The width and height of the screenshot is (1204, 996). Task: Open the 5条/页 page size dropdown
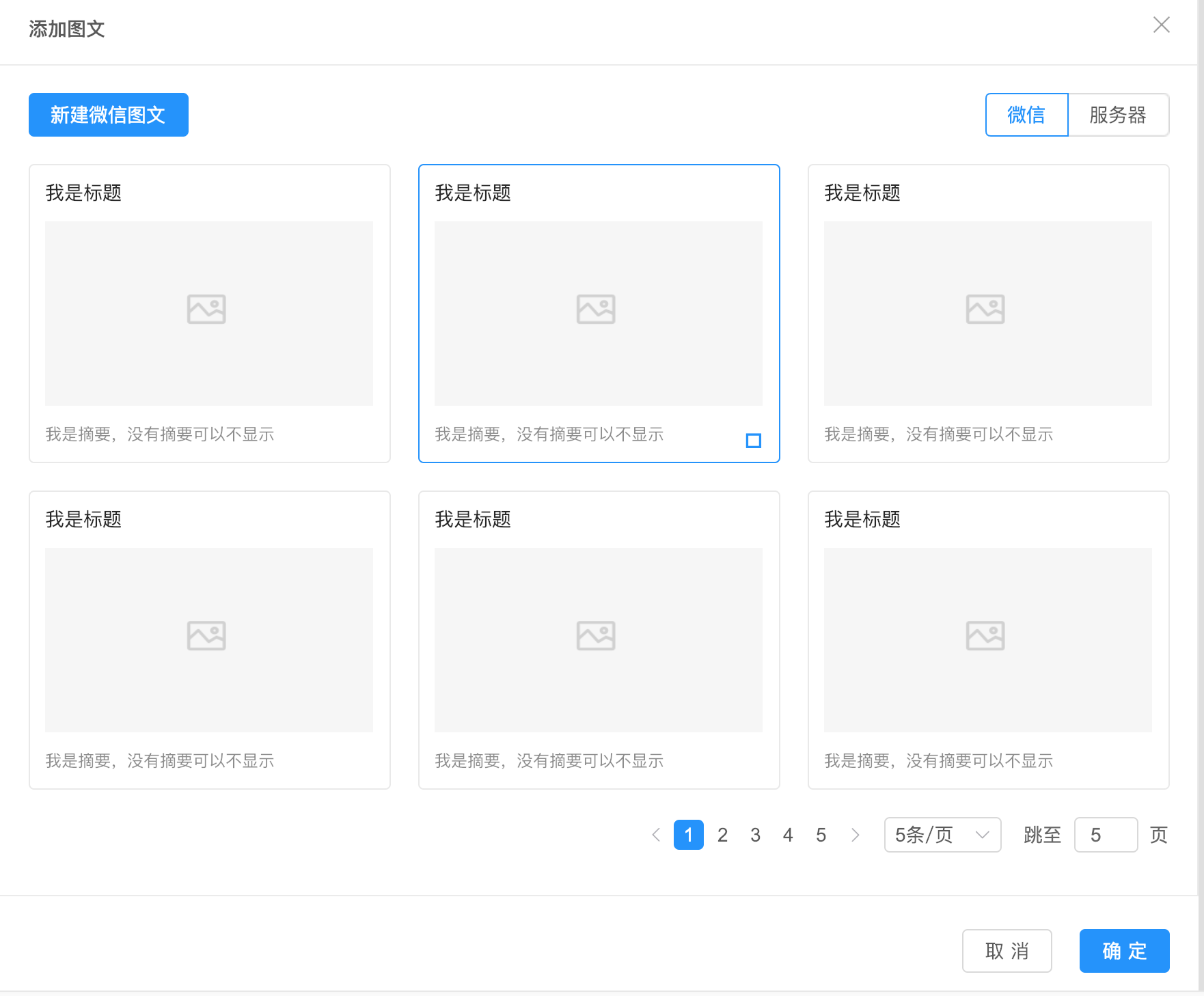coord(942,835)
